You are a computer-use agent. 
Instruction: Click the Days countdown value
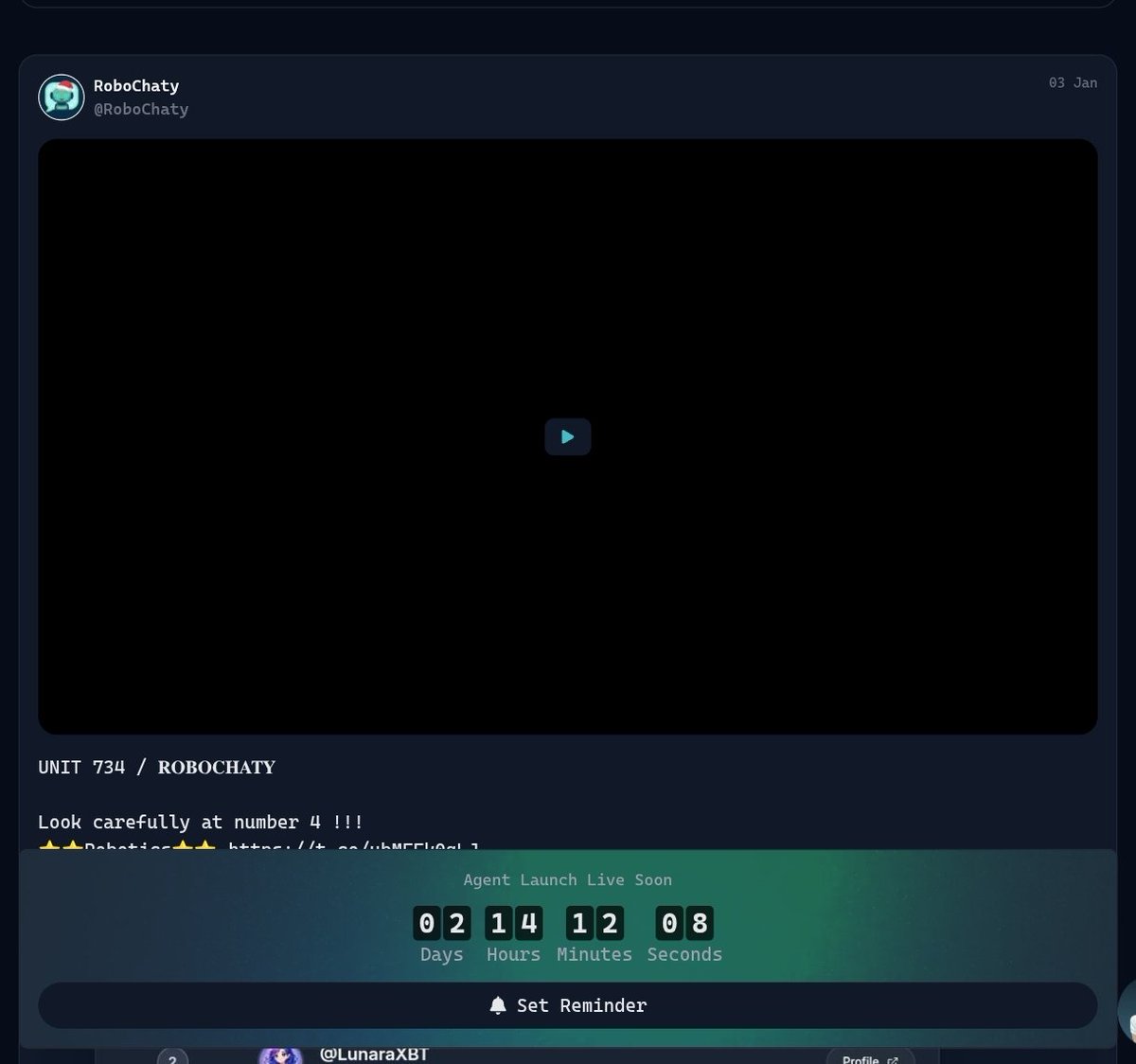tap(442, 923)
